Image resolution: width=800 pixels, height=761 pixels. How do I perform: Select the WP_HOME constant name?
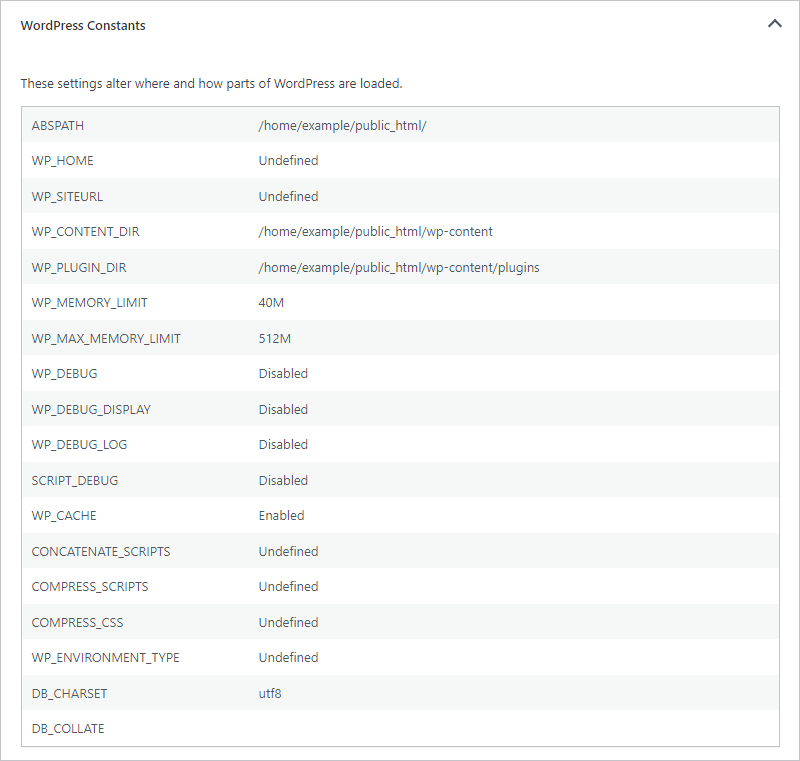pyautogui.click(x=63, y=160)
